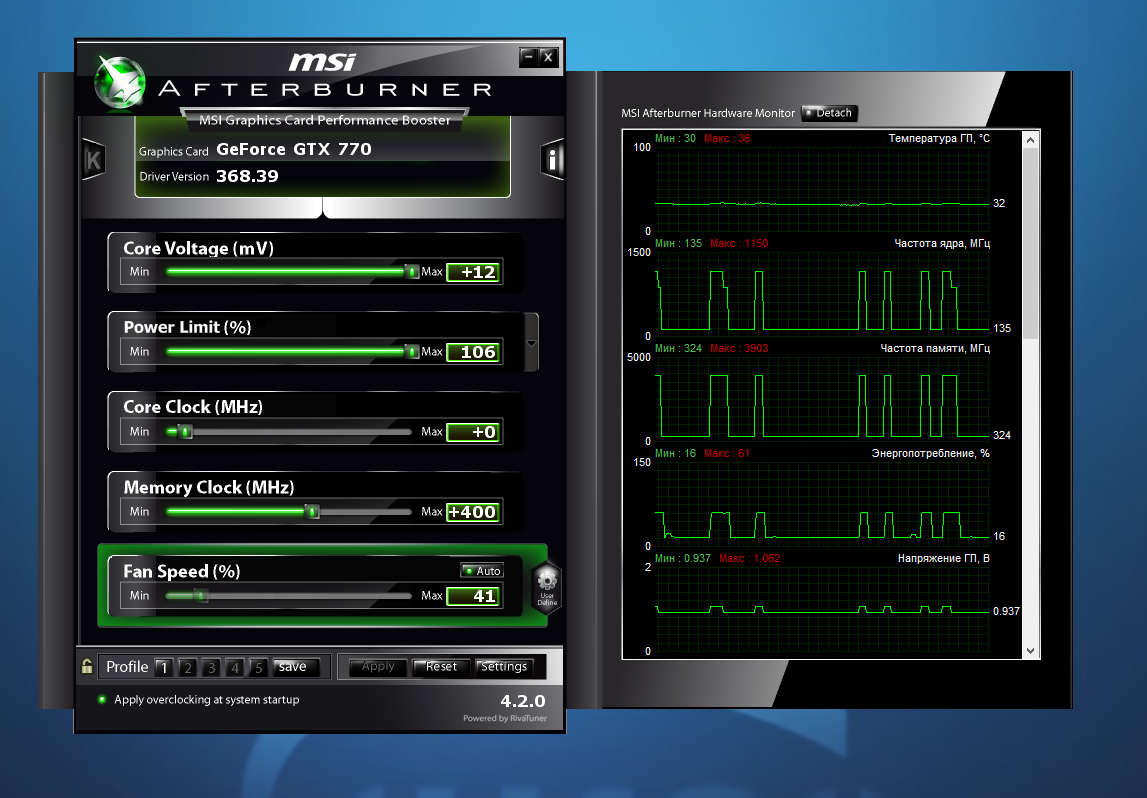This screenshot has height=798, width=1147.
Task: Click the Температура ГП graph
Action: (822, 189)
